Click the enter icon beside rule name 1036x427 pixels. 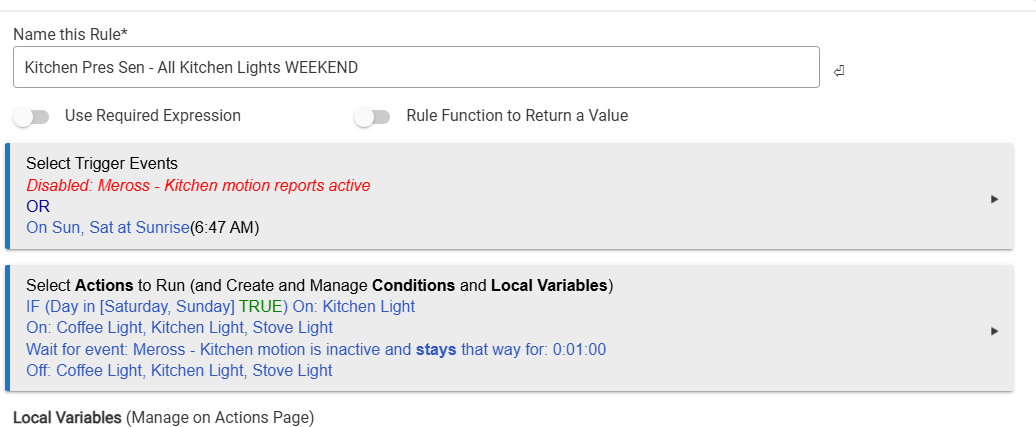[838, 70]
